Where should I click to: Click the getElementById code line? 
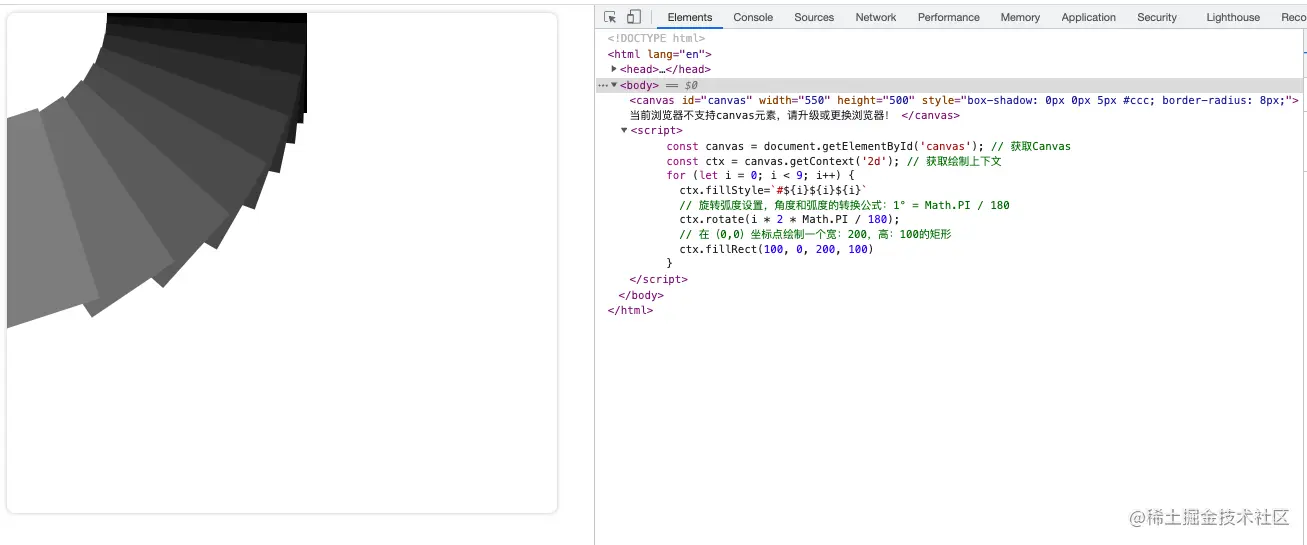coord(868,146)
